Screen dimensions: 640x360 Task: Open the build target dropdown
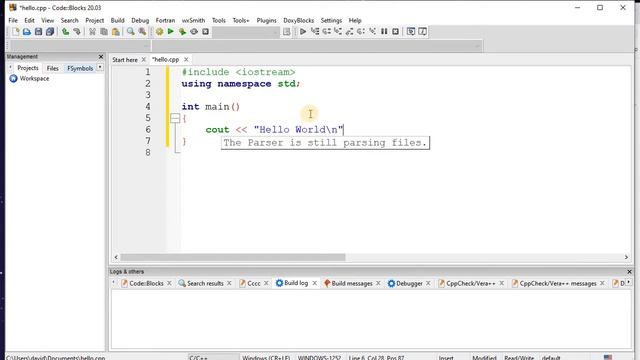(x=246, y=32)
